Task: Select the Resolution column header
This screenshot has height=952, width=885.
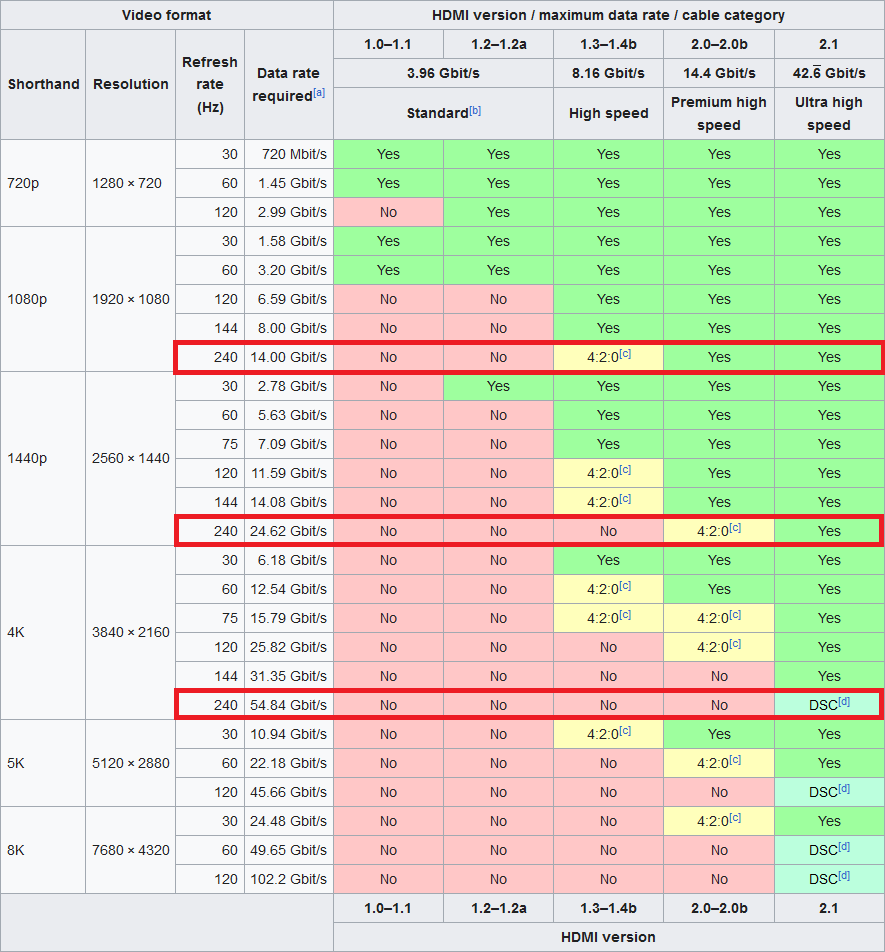Action: click(x=131, y=84)
